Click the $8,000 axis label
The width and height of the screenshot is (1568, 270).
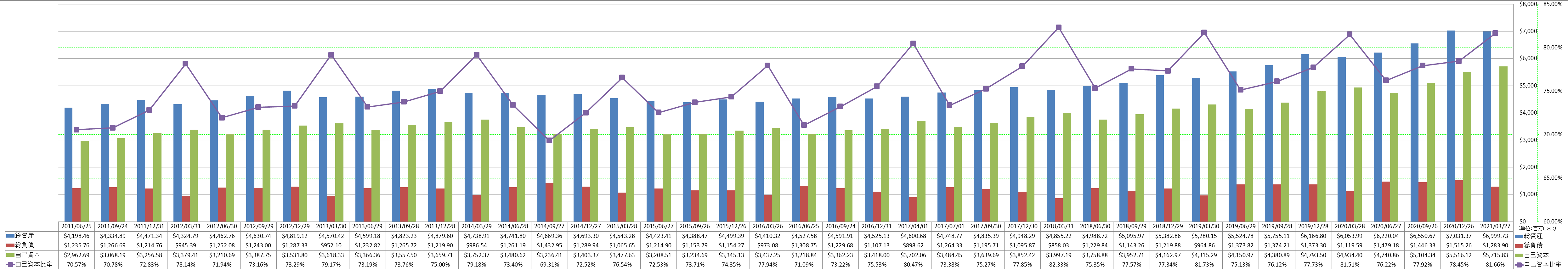(1529, 4)
